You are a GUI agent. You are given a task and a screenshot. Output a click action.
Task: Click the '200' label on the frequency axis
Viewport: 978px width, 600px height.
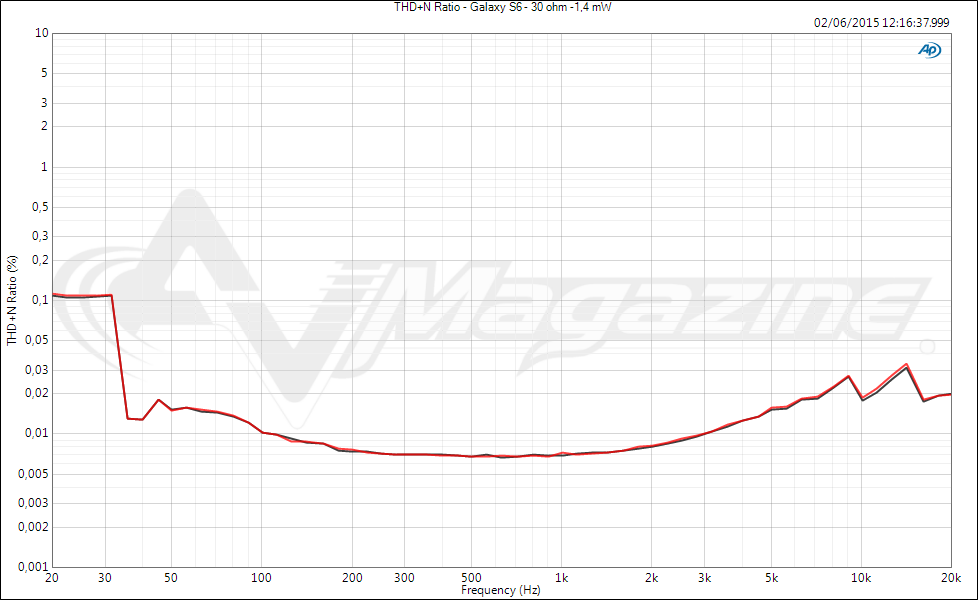pyautogui.click(x=352, y=578)
